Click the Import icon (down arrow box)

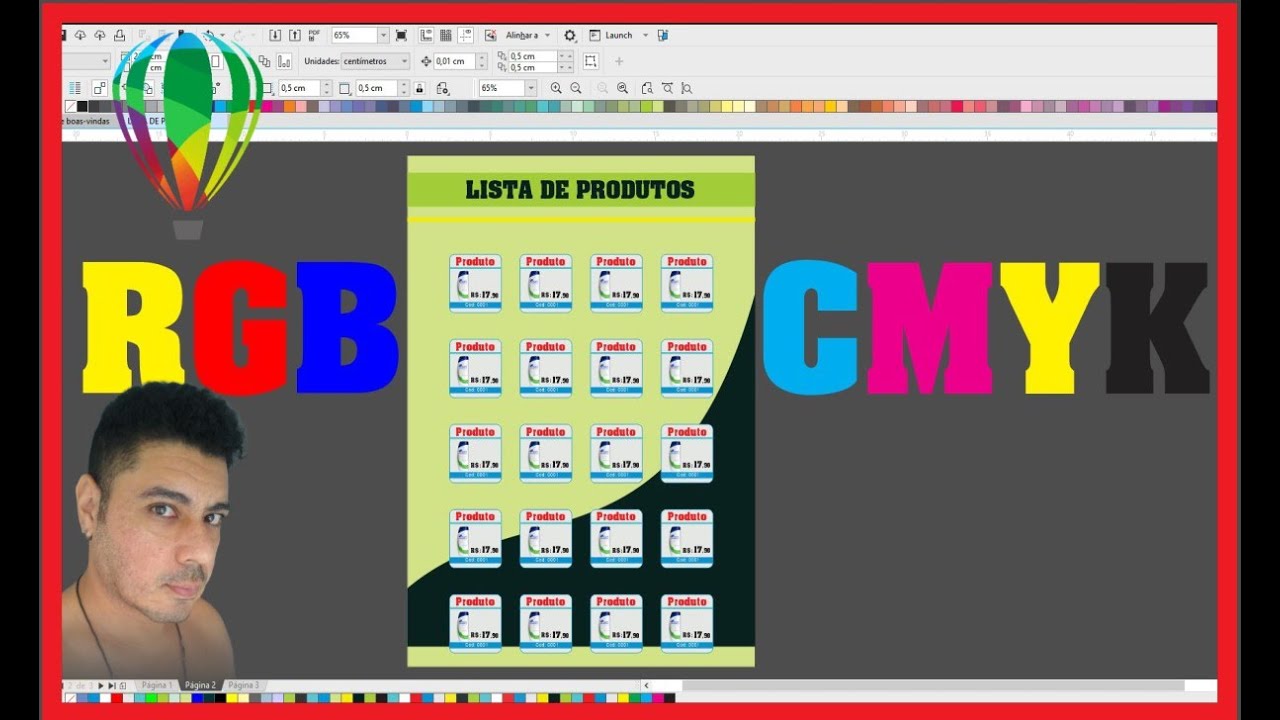[x=275, y=35]
